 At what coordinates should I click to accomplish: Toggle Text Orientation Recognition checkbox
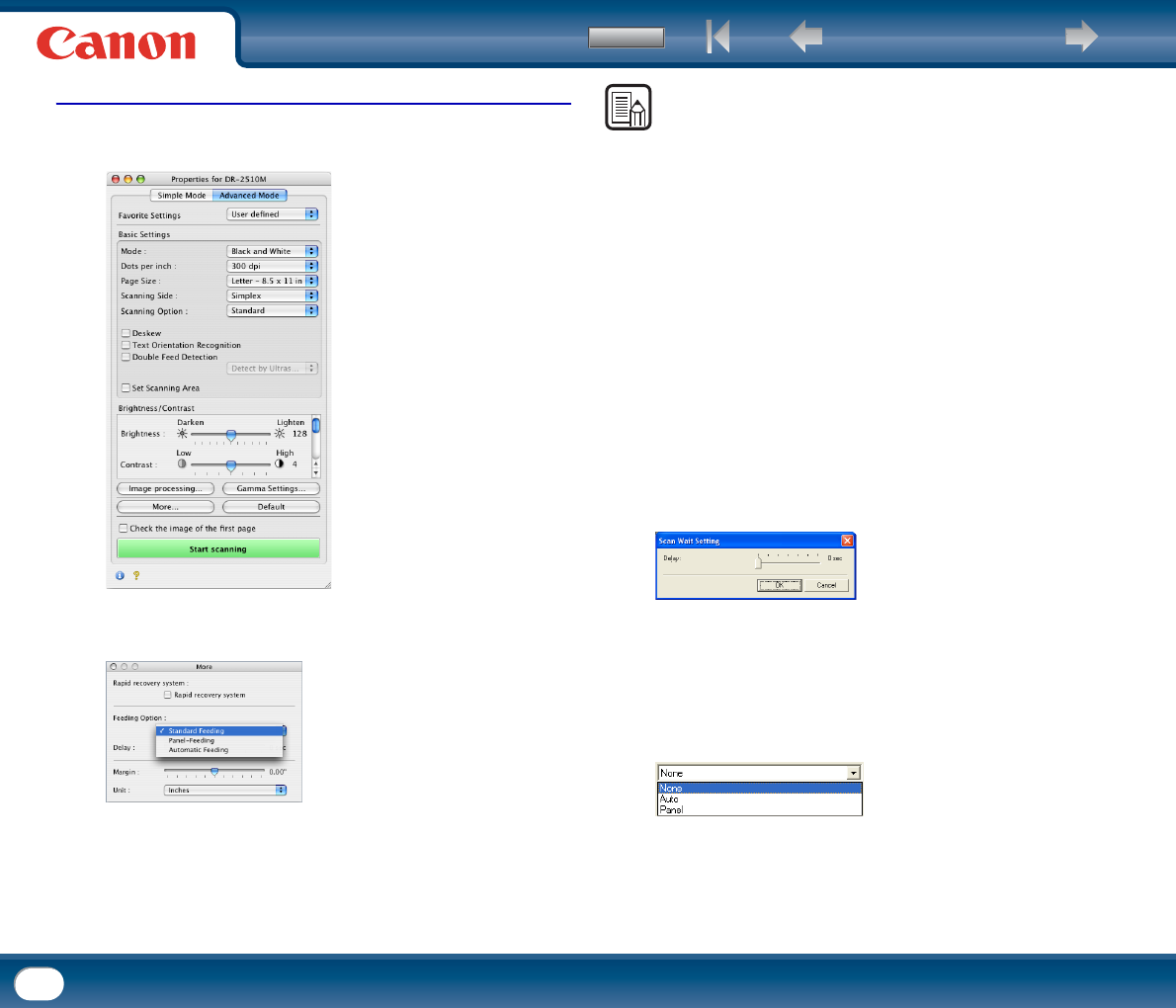click(126, 345)
